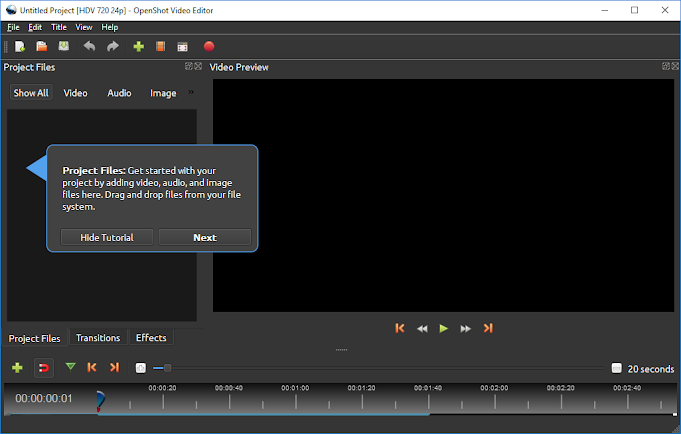
Task: Float the Video Preview panel
Action: pos(666,66)
